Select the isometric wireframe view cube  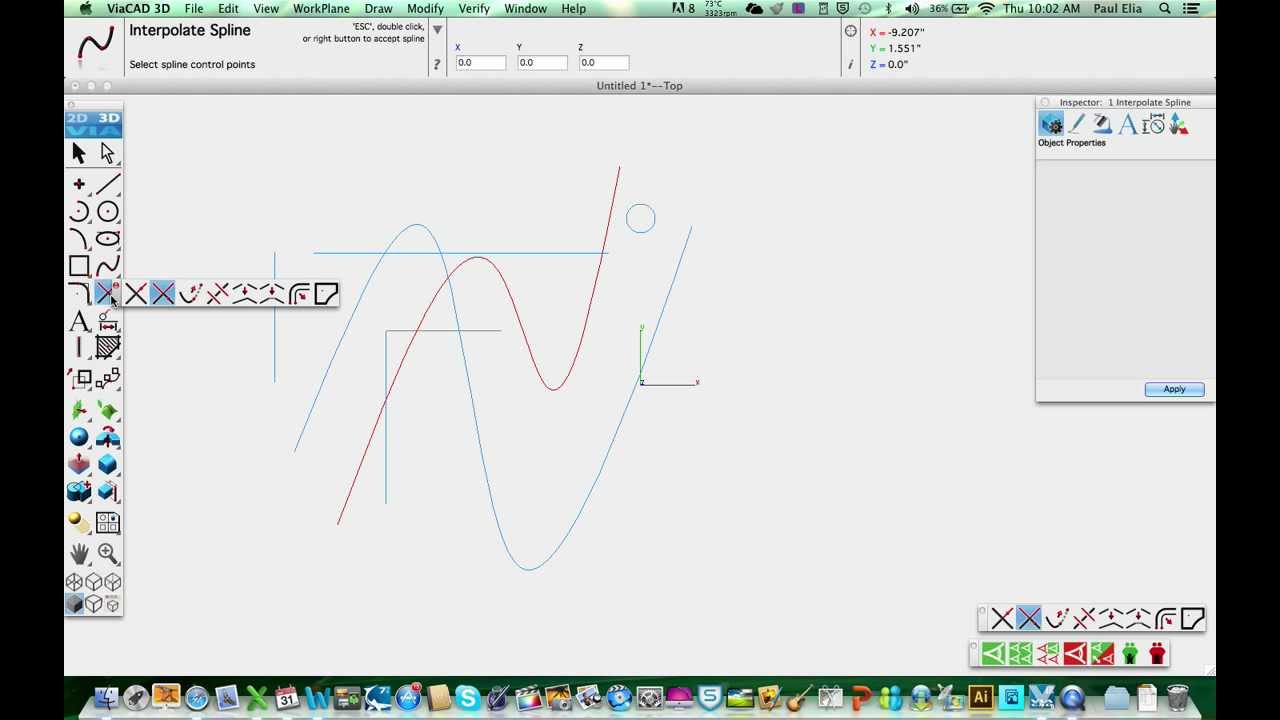click(74, 582)
